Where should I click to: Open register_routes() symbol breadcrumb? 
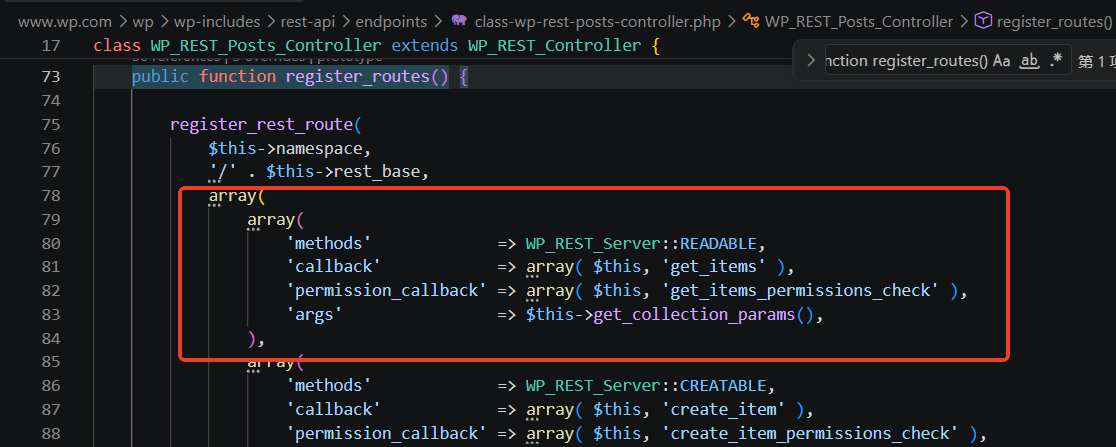pos(1054,22)
